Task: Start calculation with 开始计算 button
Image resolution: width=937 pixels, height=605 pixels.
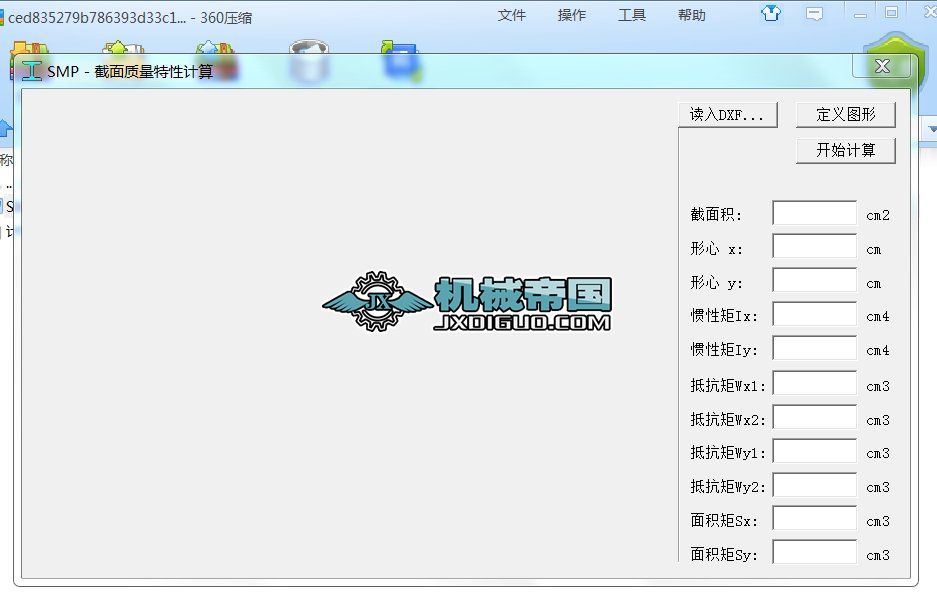Action: tap(845, 150)
